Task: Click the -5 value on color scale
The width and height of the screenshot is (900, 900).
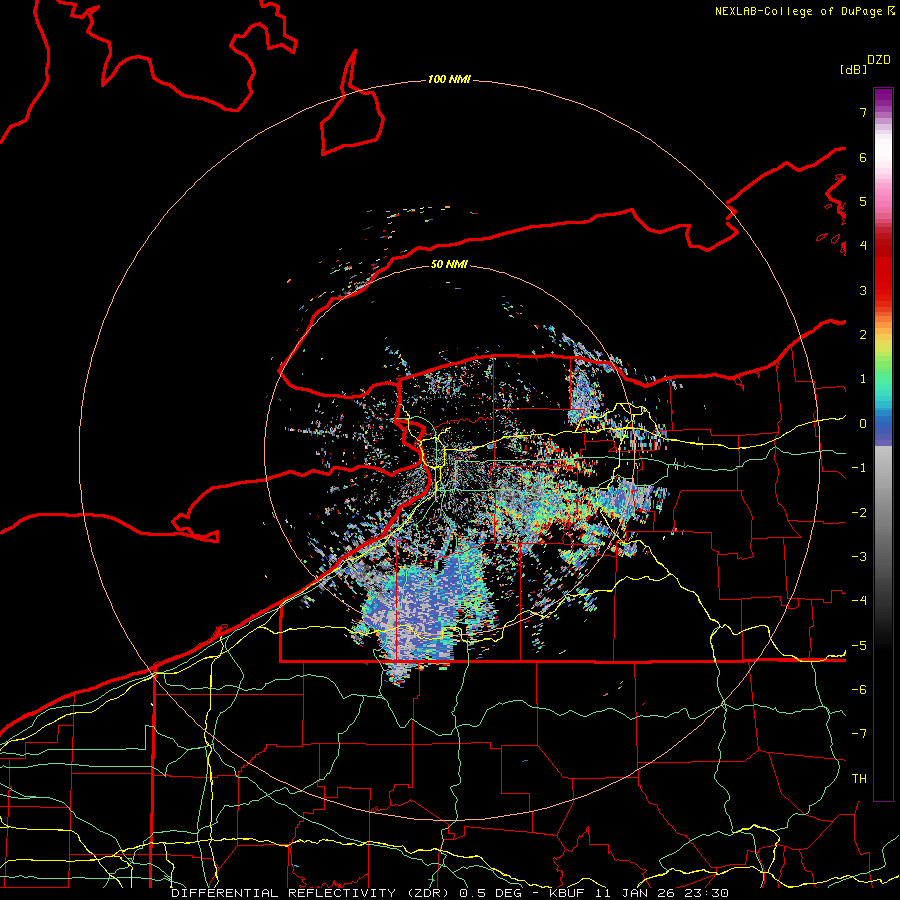Action: coord(859,646)
